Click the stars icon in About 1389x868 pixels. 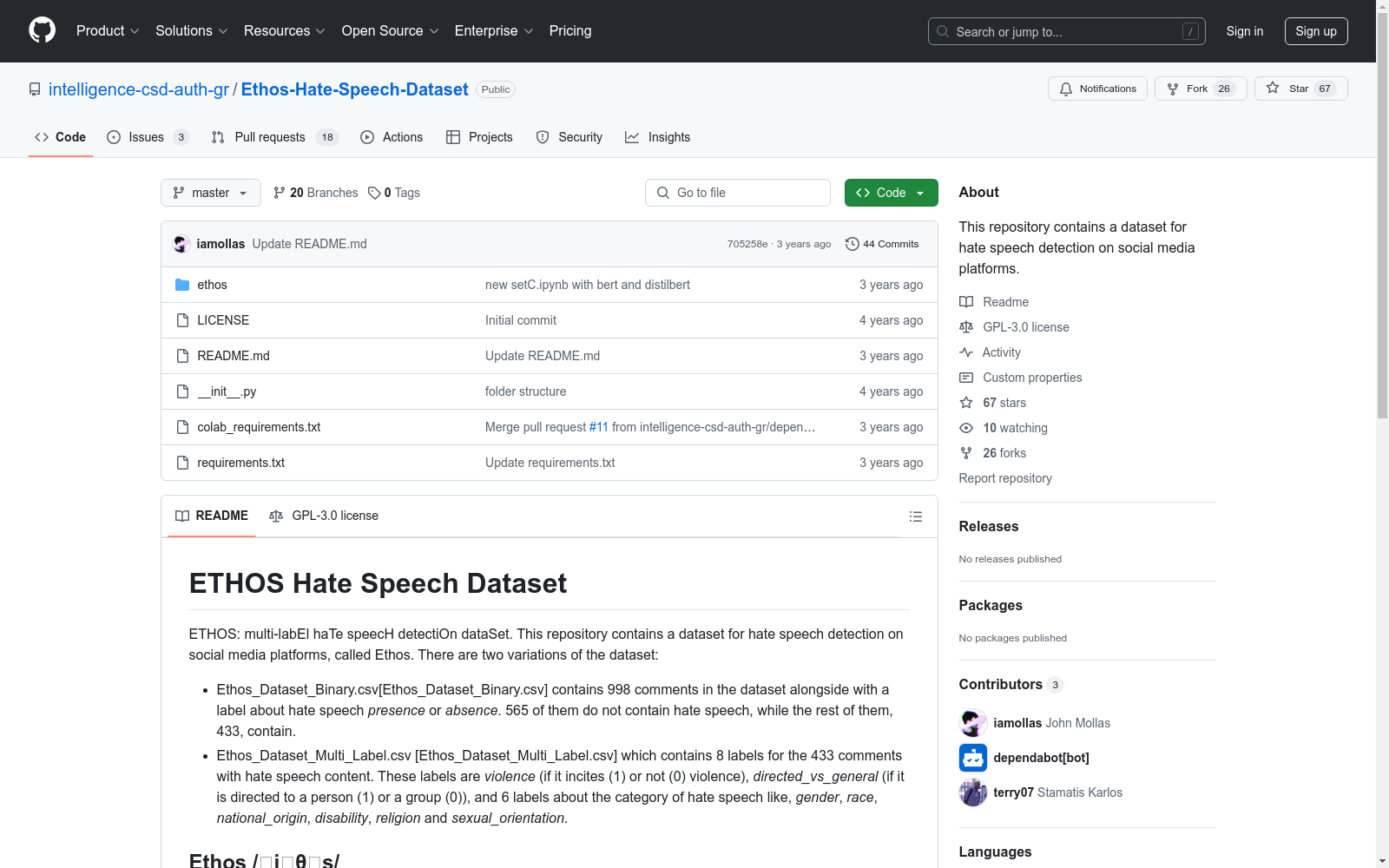pyautogui.click(x=966, y=403)
